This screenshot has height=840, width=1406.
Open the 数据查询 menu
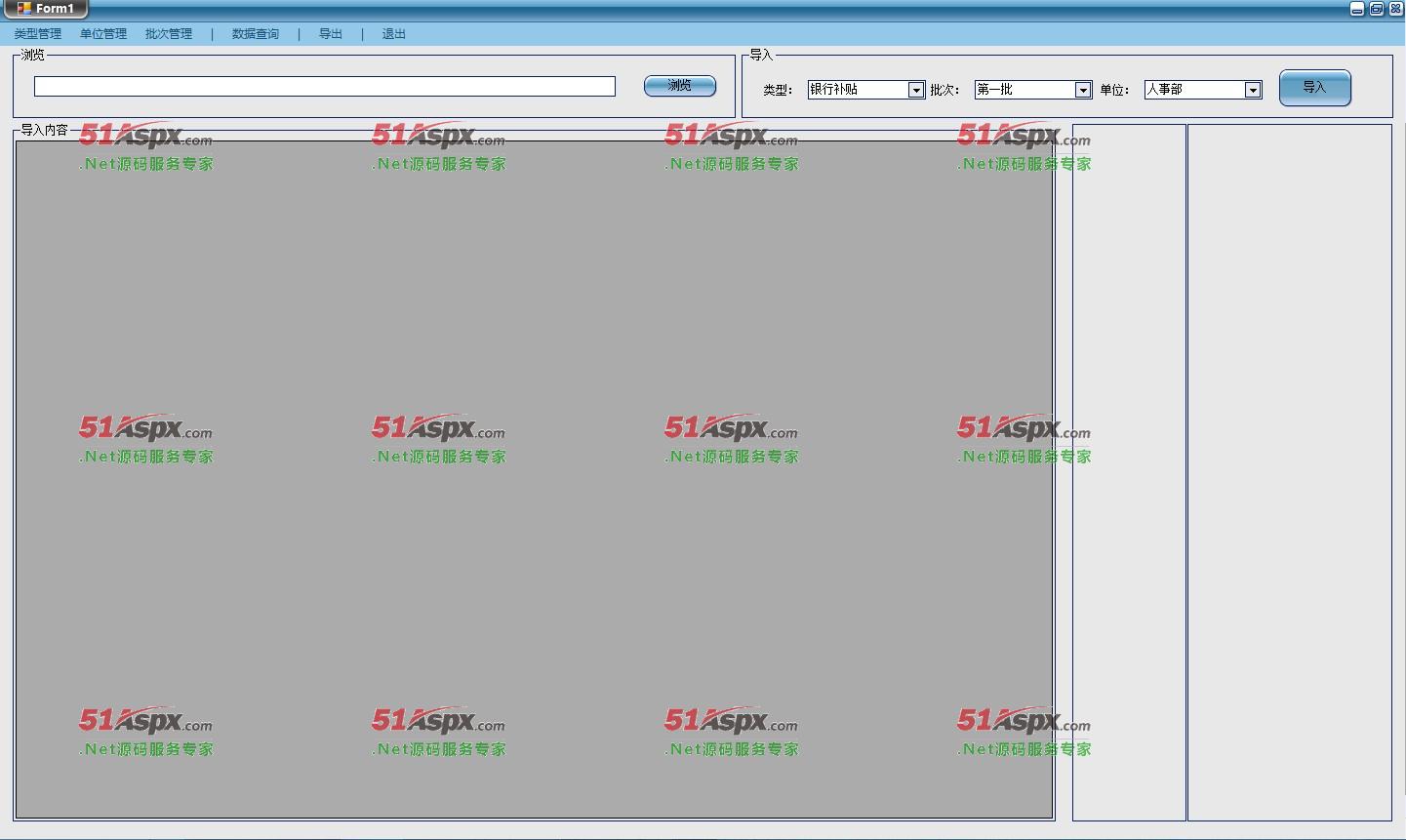coord(256,34)
